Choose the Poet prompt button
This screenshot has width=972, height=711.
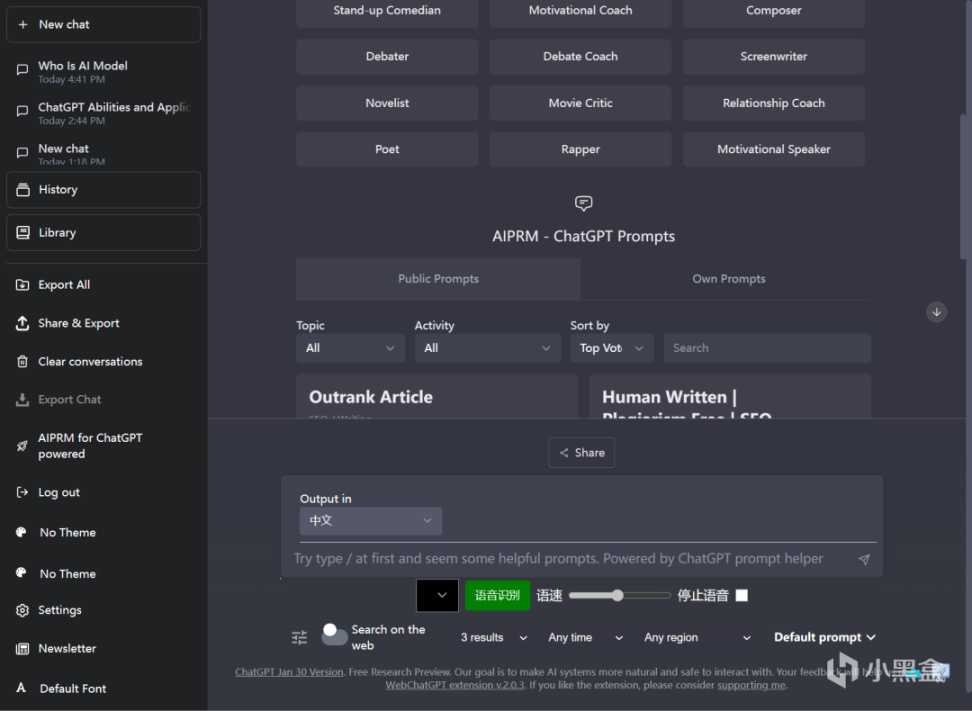pos(387,149)
